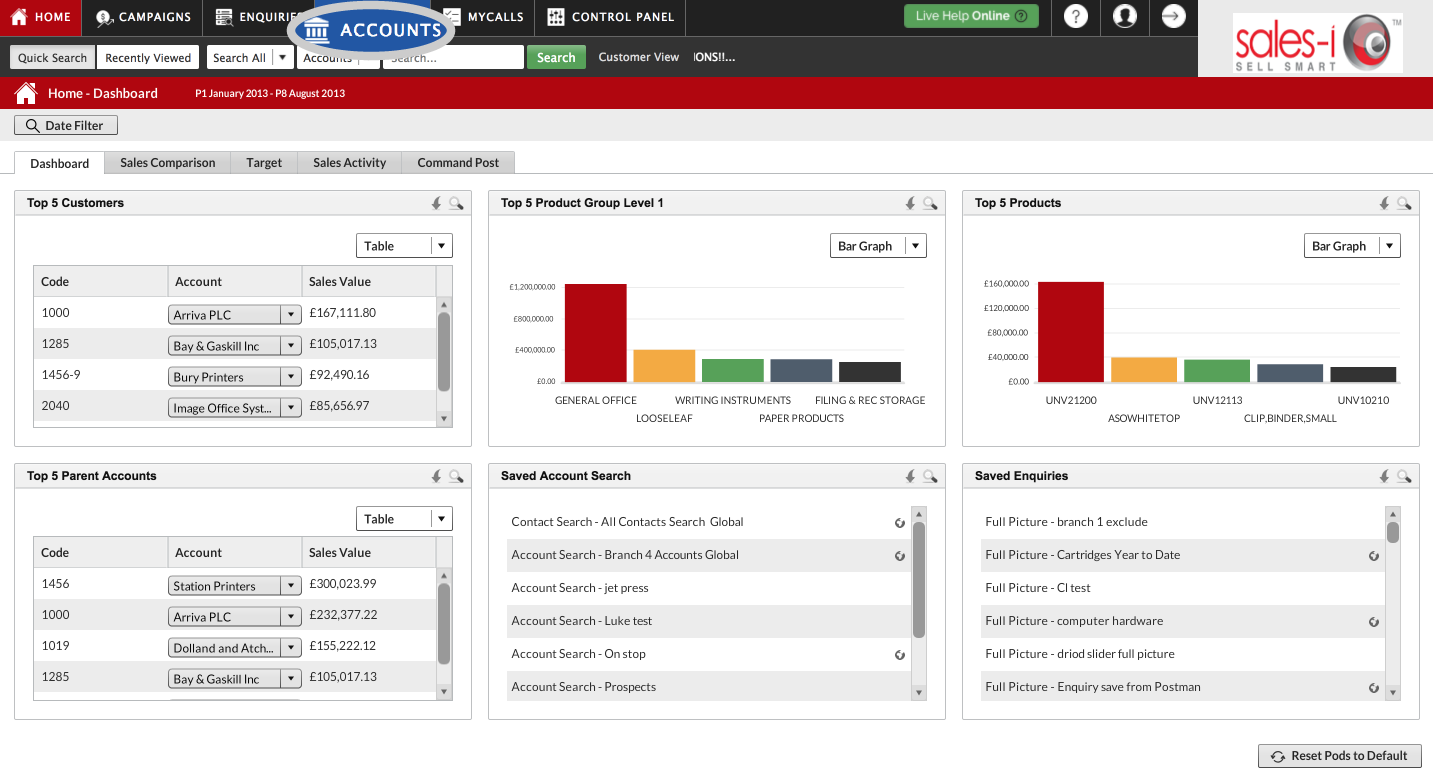Click pin icon on Top 5 Products pod
Screen dimensions: 1433x780
point(1385,203)
